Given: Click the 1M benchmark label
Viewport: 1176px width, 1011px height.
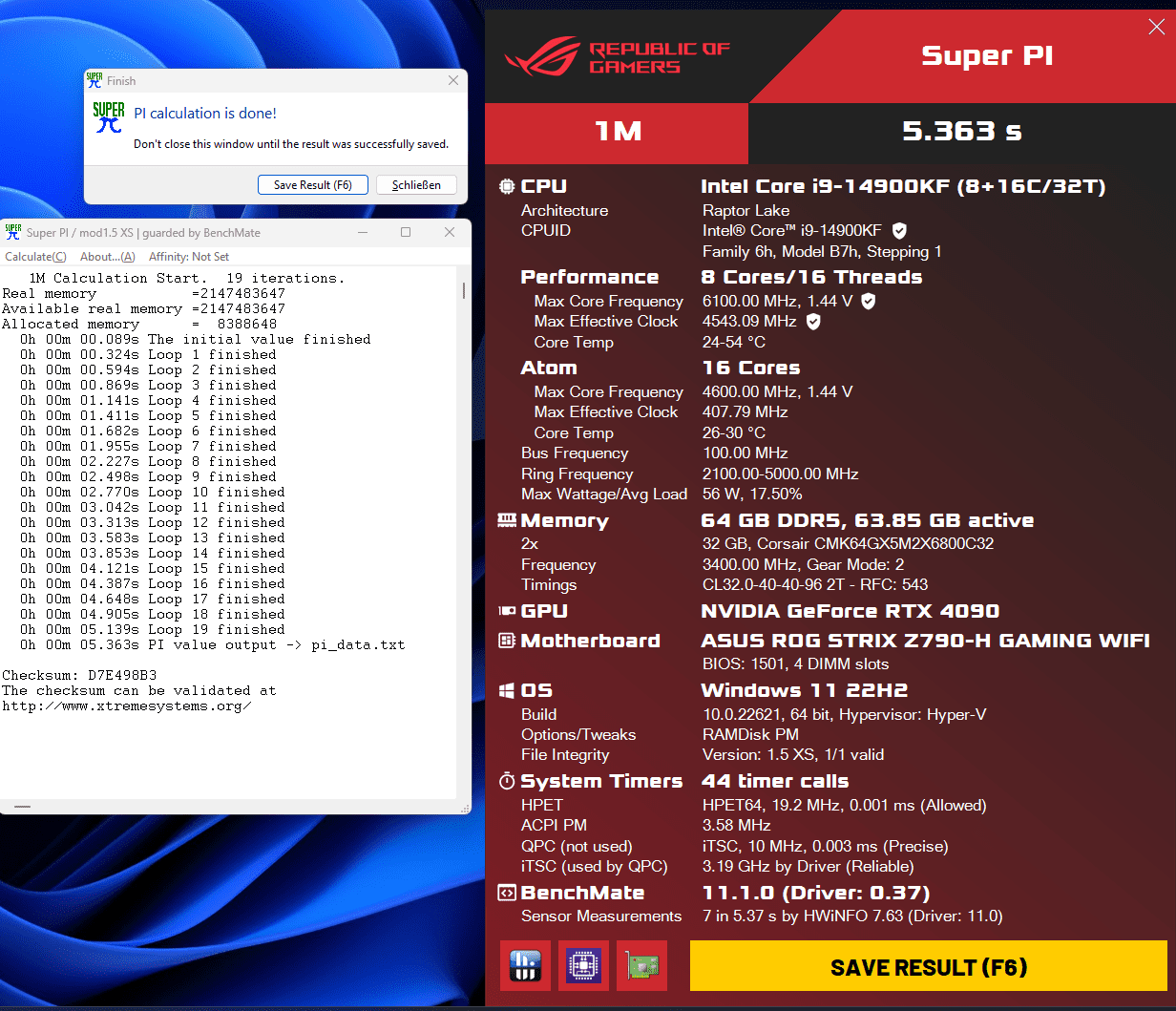Looking at the screenshot, I should [618, 131].
